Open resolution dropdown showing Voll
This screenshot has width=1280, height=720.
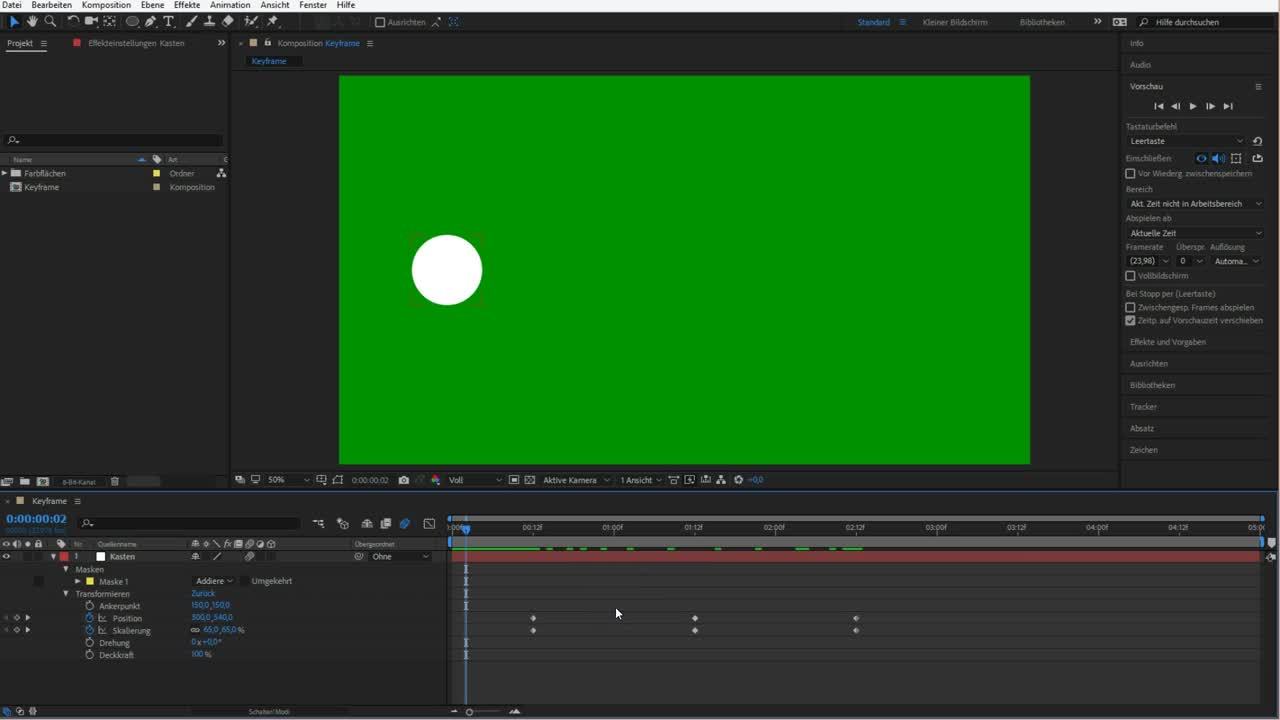pyautogui.click(x=474, y=480)
